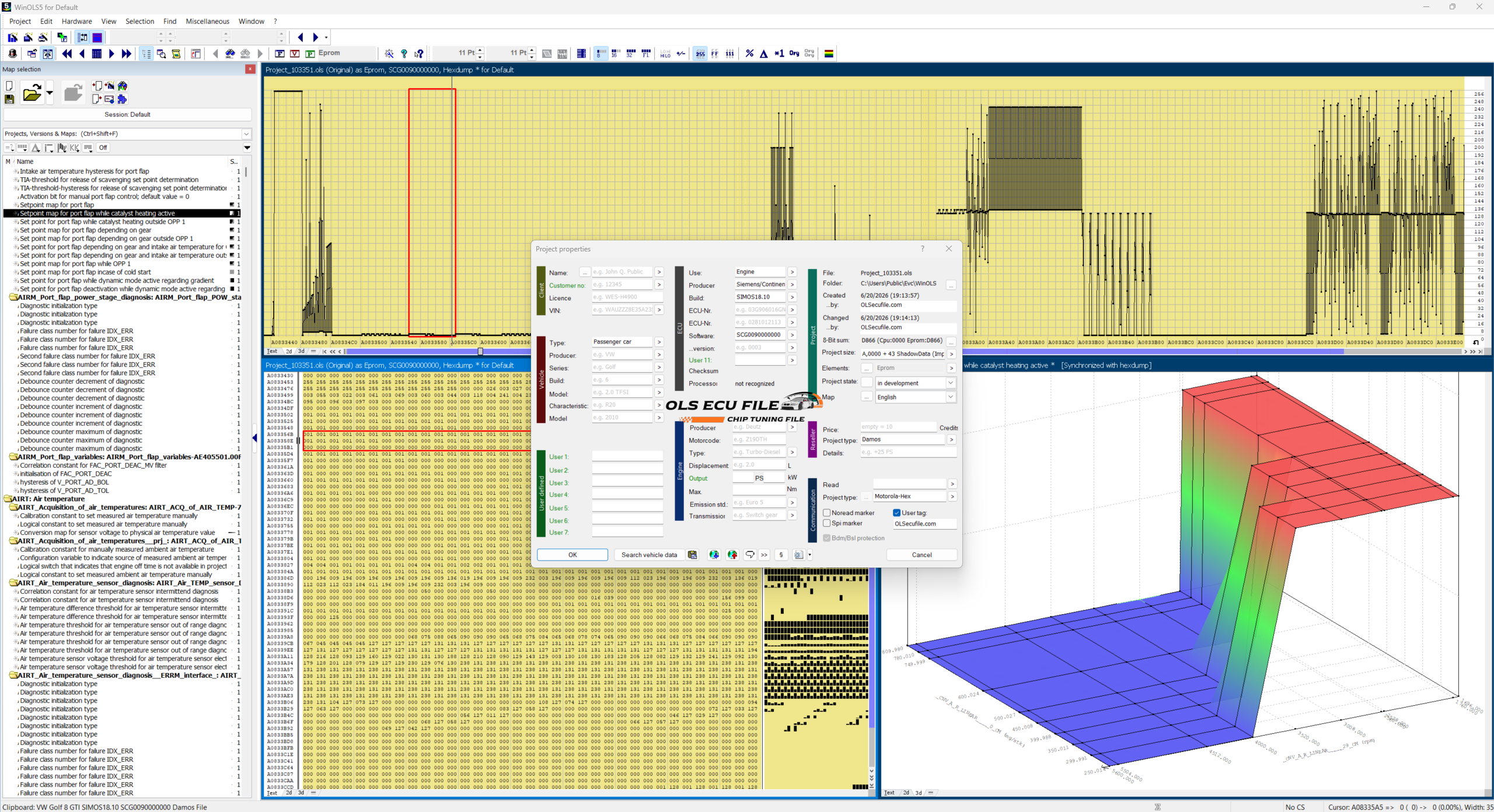Select 'Set point map for port flap incase of cold start'
The image size is (1494, 812).
click(85, 272)
